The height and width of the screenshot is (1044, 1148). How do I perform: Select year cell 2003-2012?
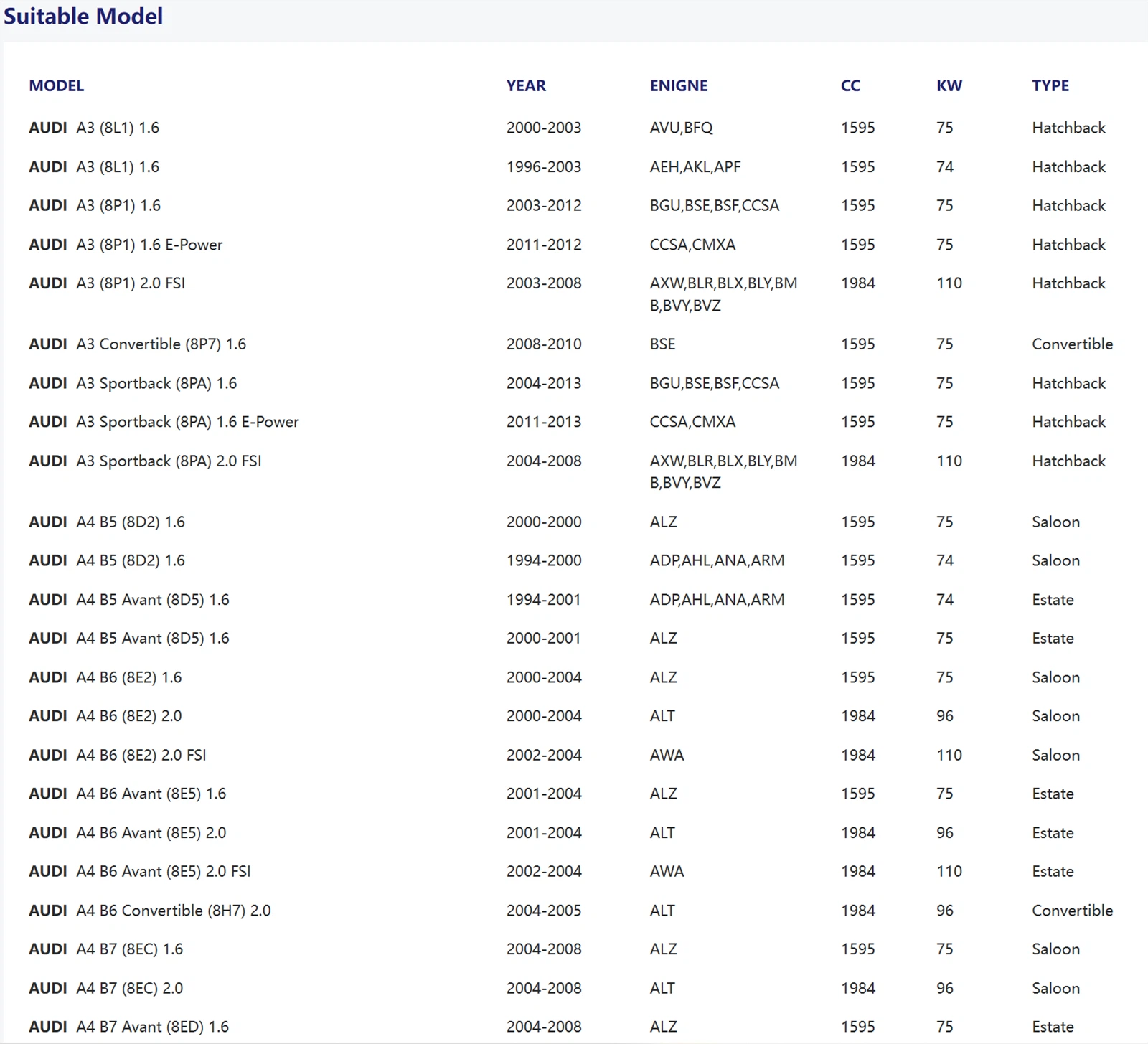[544, 205]
